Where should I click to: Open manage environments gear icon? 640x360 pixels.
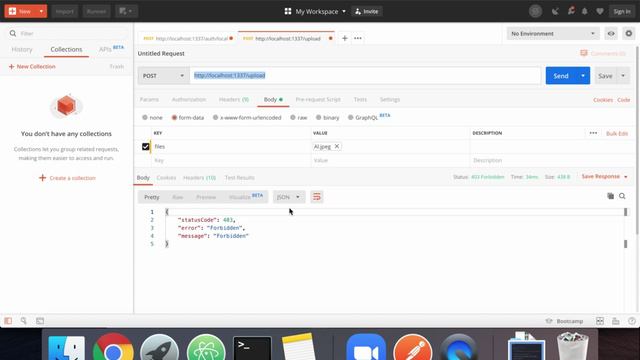(629, 33)
